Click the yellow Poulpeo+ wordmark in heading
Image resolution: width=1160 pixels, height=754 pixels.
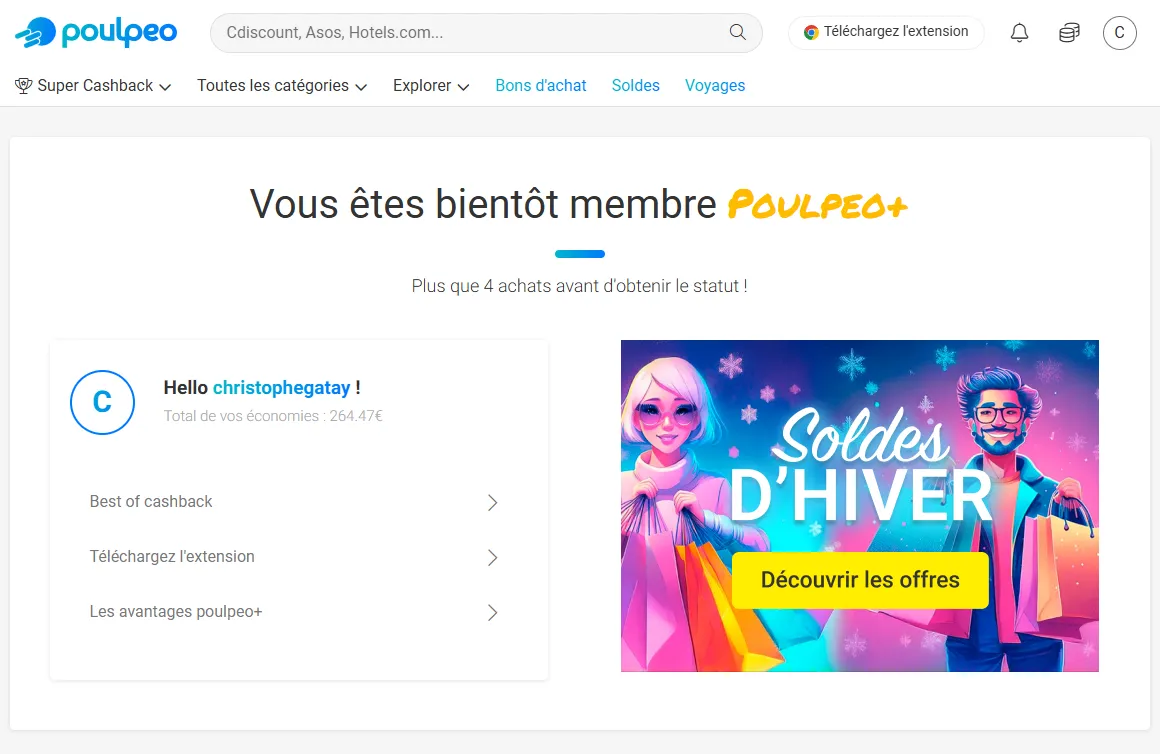tap(817, 205)
